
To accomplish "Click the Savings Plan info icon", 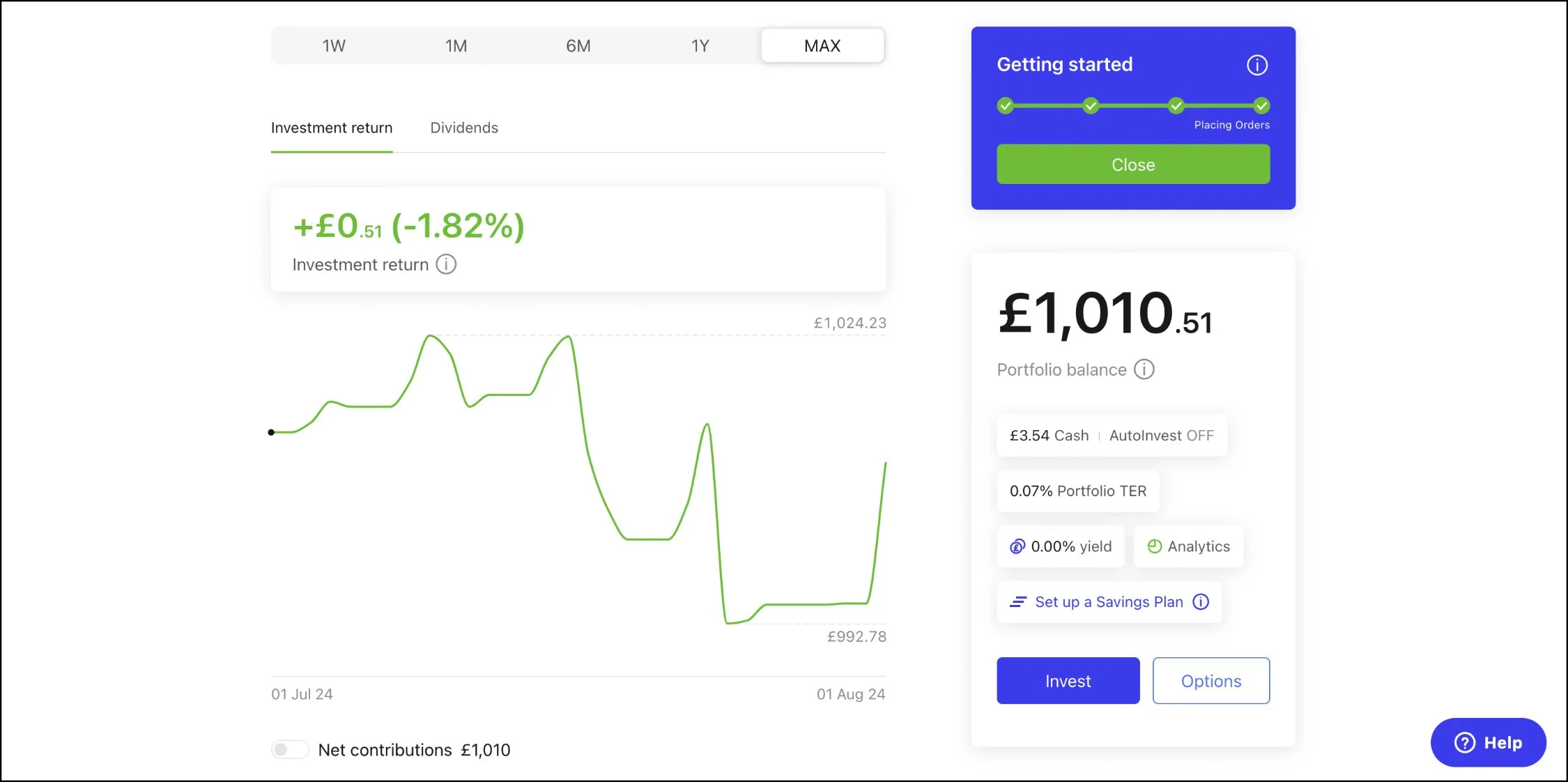I will pyautogui.click(x=1201, y=601).
